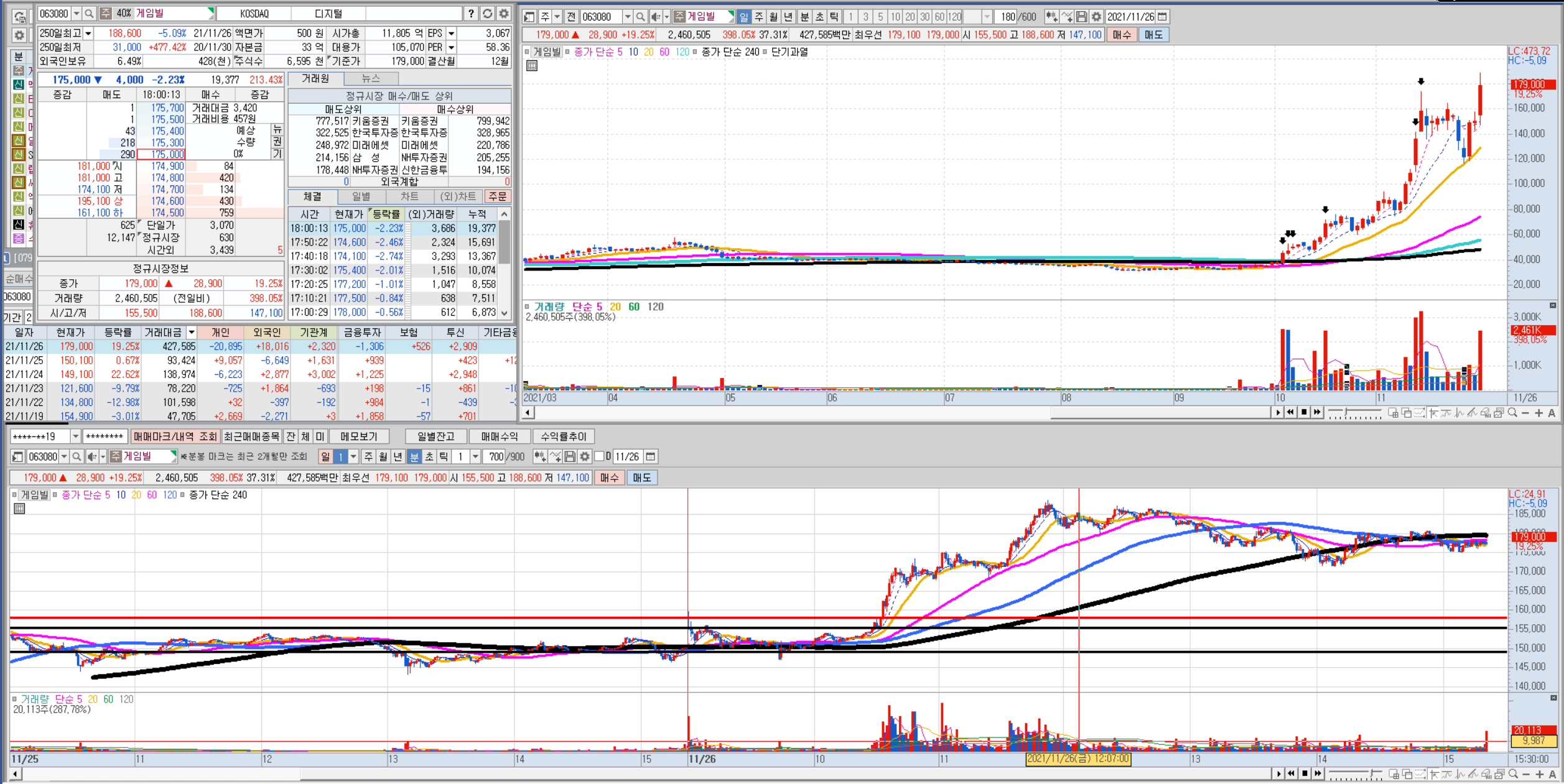Click the refresh icon in quote panel header
This screenshot has height=784, width=1564.
click(x=488, y=13)
